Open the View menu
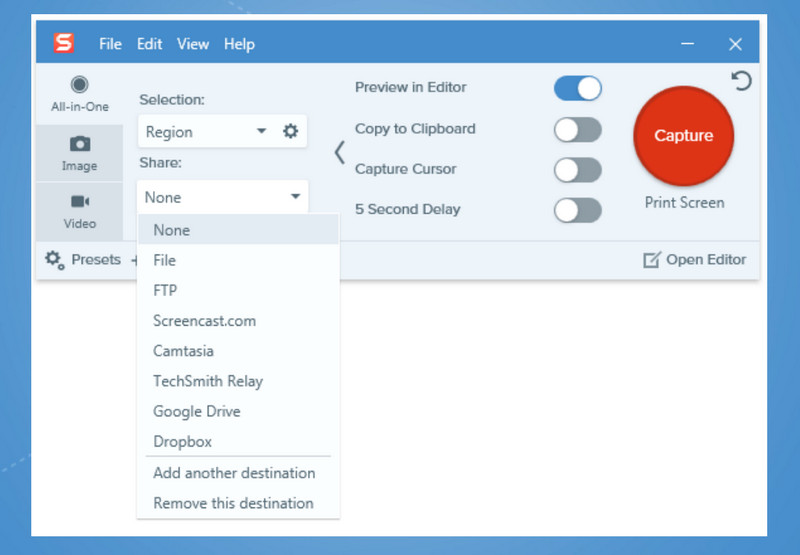 coord(193,44)
